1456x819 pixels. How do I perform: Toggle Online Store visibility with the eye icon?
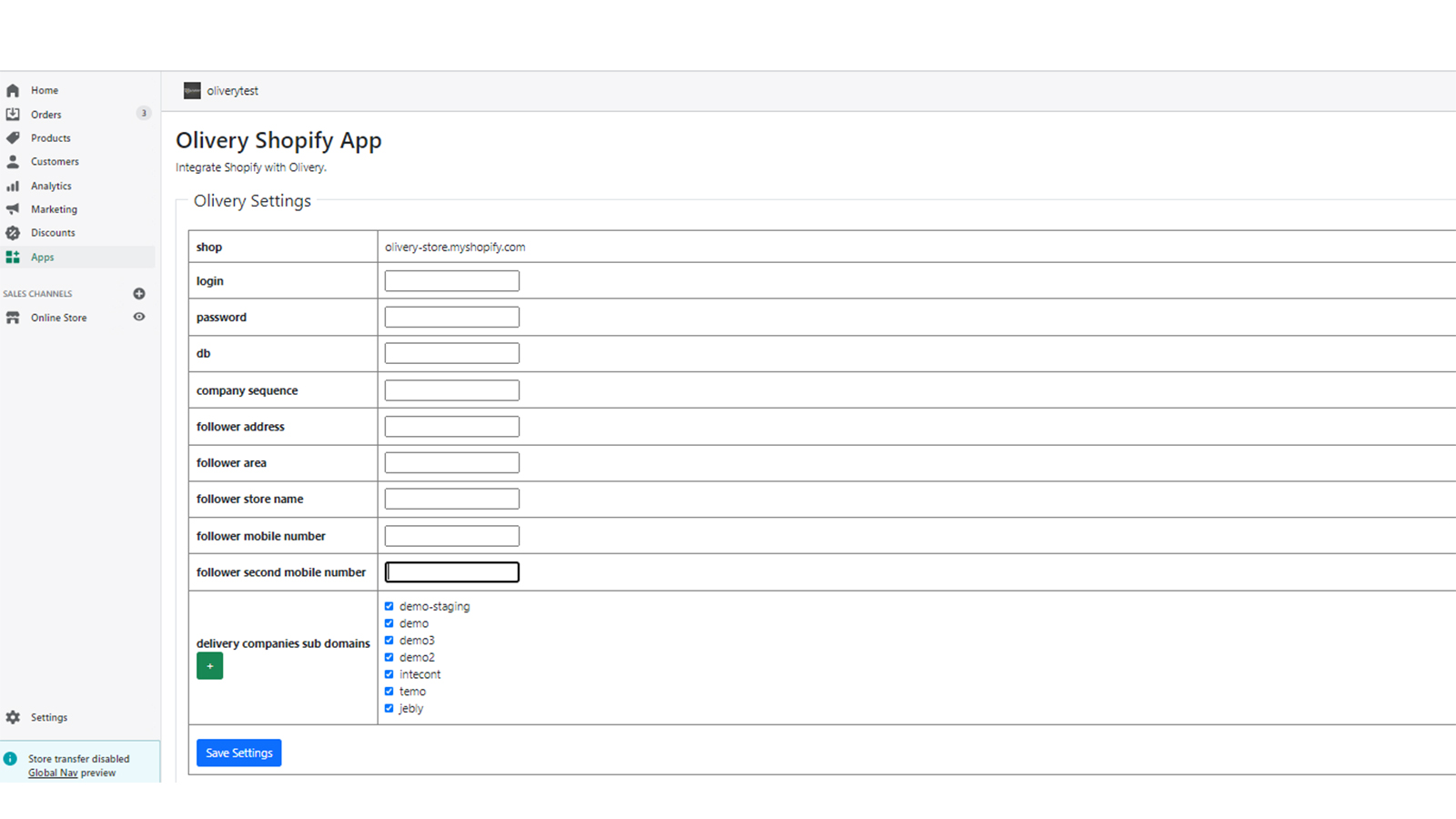point(139,317)
